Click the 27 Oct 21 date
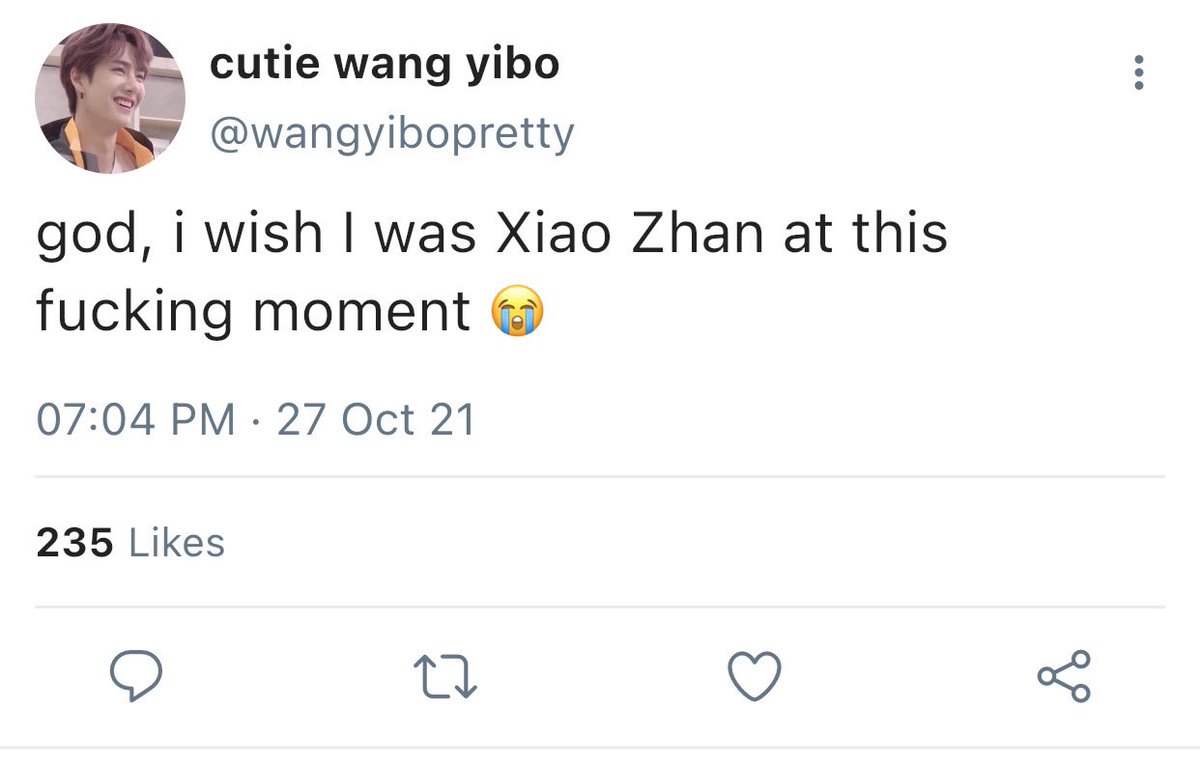1200x765 pixels. pyautogui.click(x=375, y=419)
